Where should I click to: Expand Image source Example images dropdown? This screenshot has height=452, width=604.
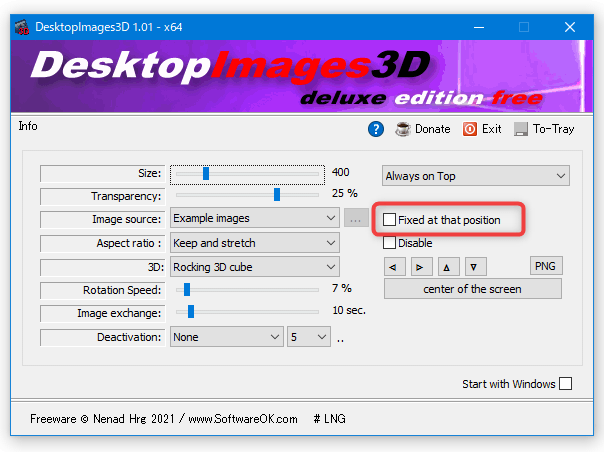pos(255,218)
